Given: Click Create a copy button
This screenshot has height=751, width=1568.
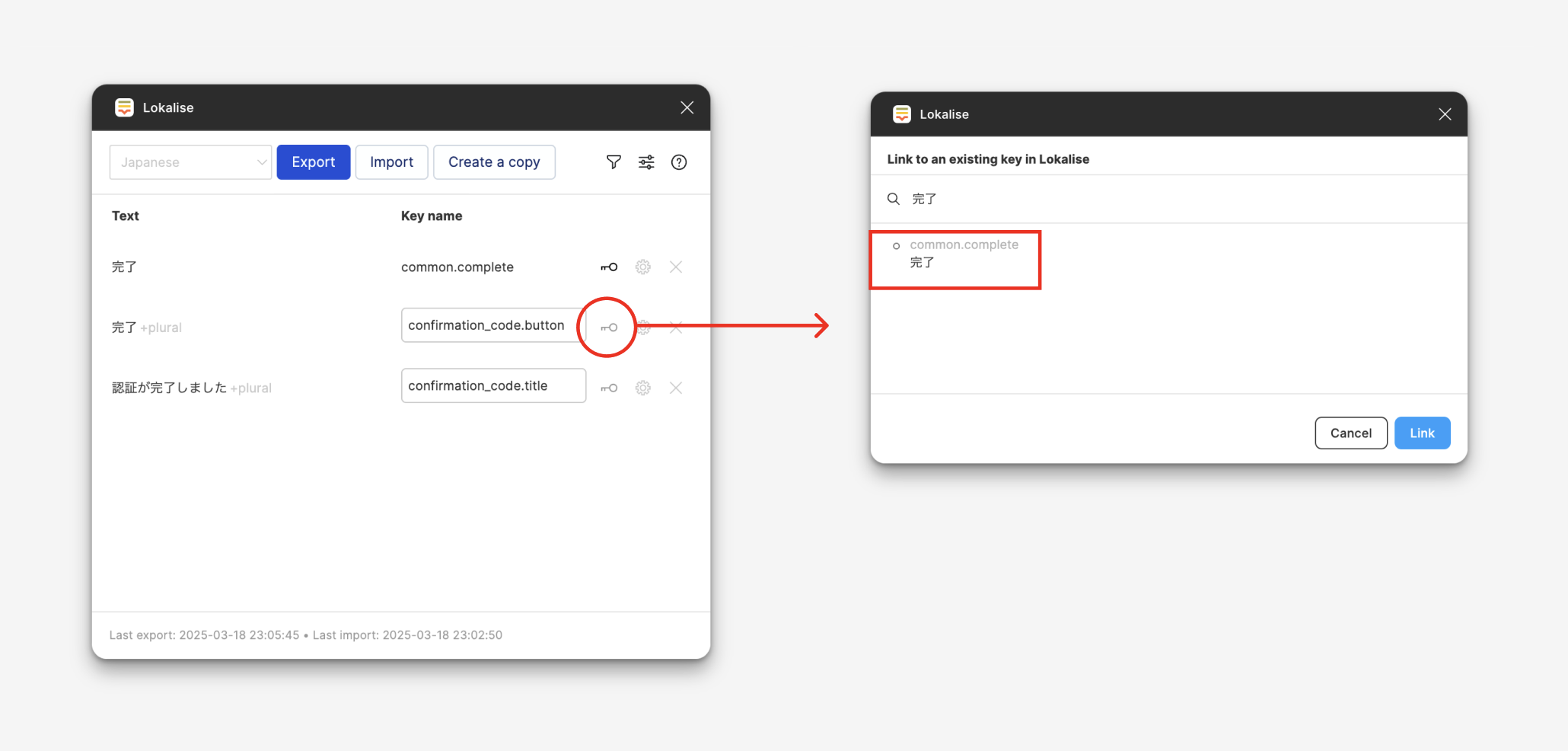Looking at the screenshot, I should [x=494, y=162].
